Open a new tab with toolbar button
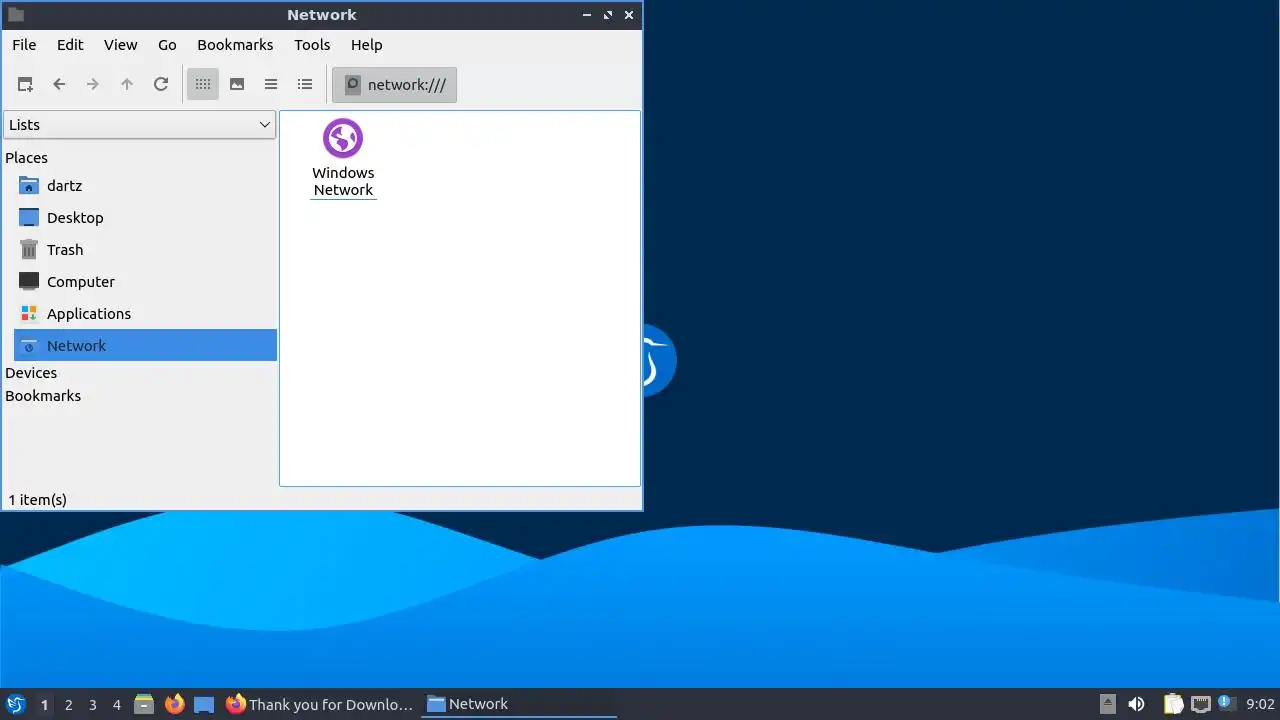Image resolution: width=1280 pixels, height=720 pixels. click(25, 85)
